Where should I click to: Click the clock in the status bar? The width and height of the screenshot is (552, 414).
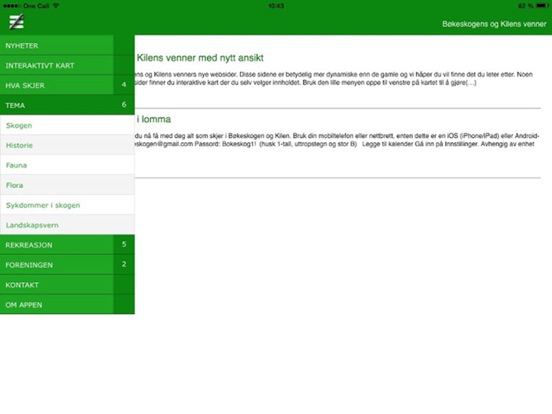click(276, 6)
